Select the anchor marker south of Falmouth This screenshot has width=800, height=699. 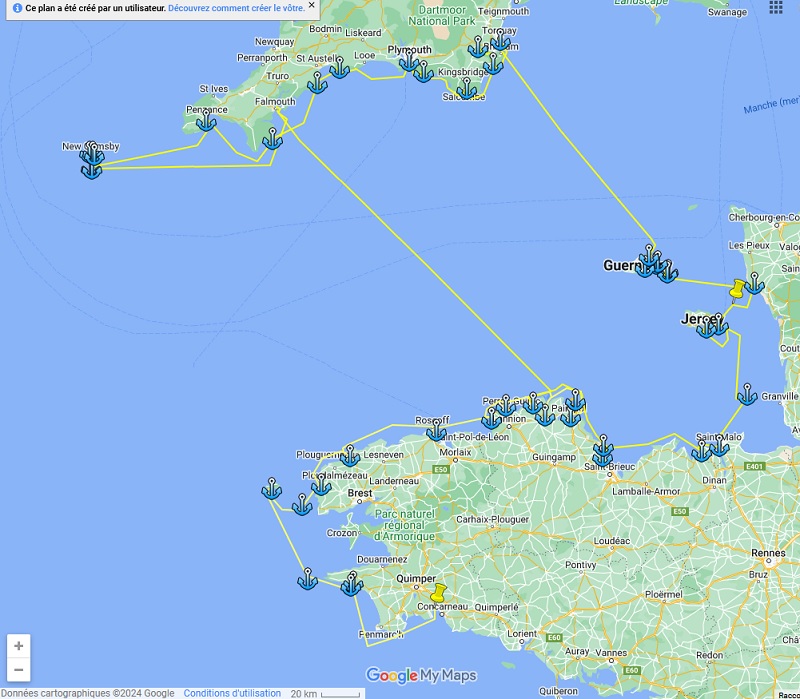[272, 139]
